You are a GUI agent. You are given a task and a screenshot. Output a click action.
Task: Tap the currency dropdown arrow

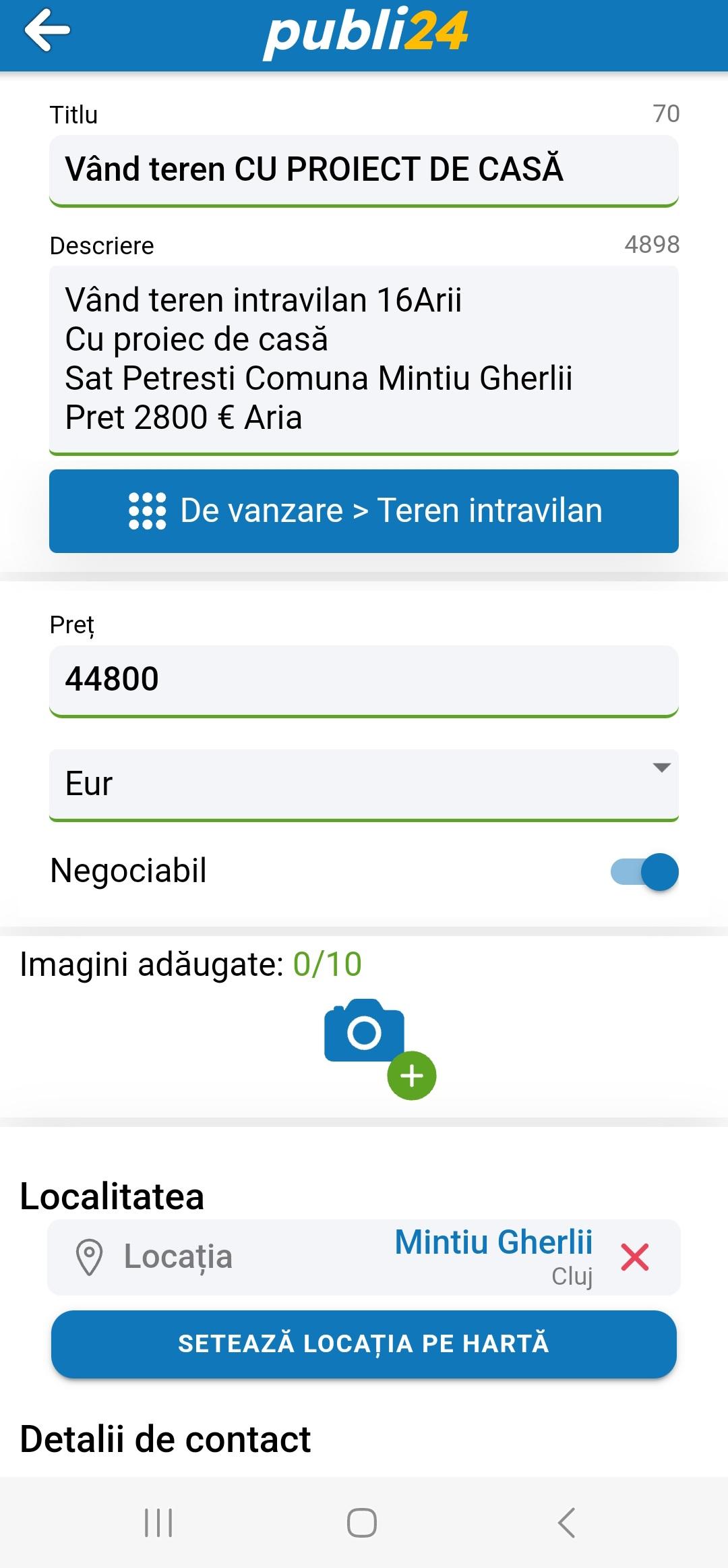point(661,768)
